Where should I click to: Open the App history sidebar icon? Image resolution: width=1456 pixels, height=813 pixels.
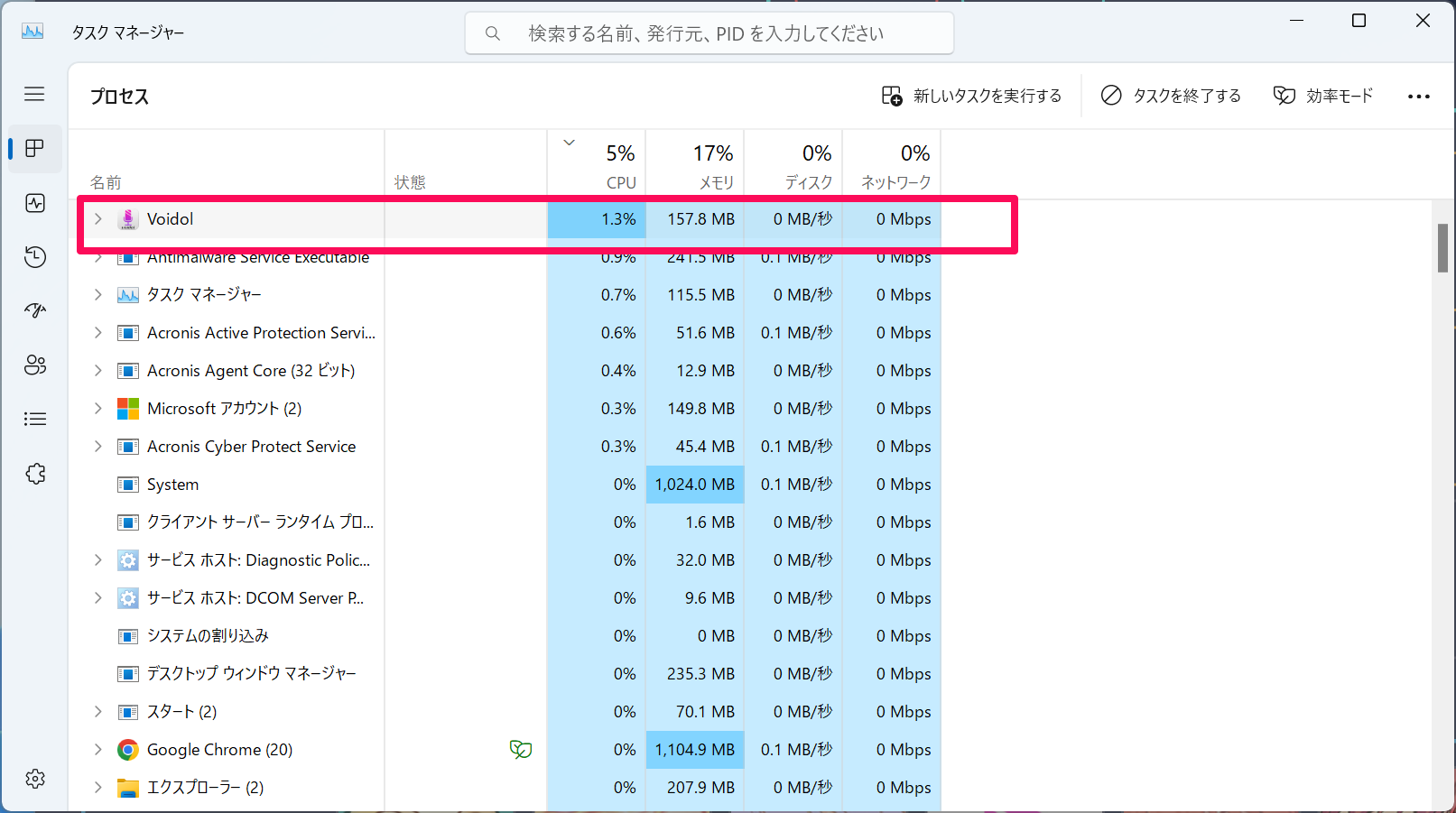(x=35, y=257)
